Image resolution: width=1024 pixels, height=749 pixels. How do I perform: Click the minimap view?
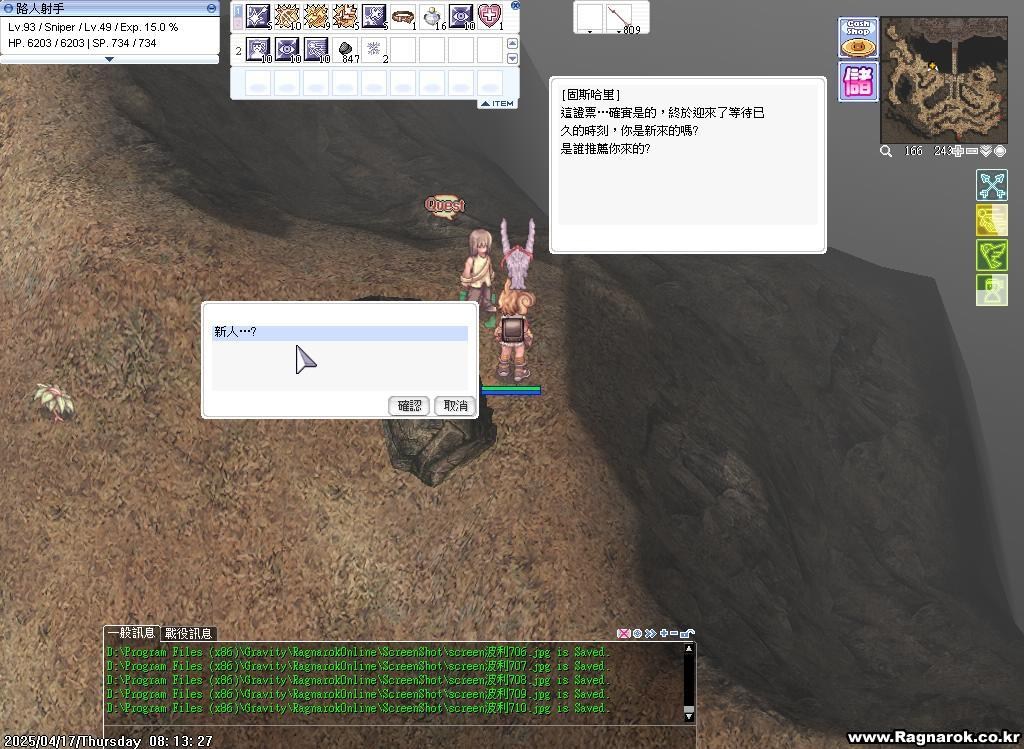(x=944, y=80)
